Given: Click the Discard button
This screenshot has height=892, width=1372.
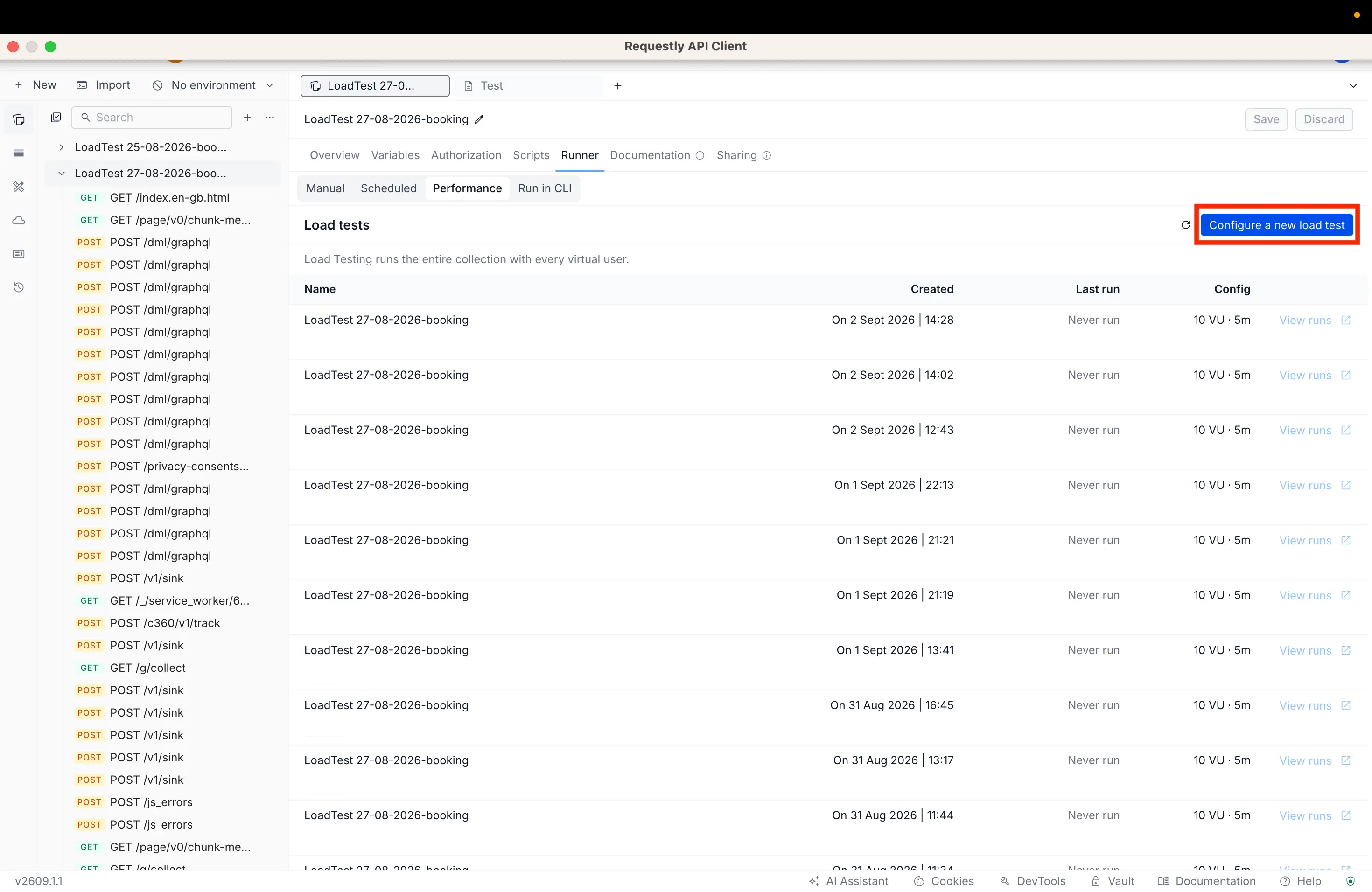Looking at the screenshot, I should [1324, 119].
